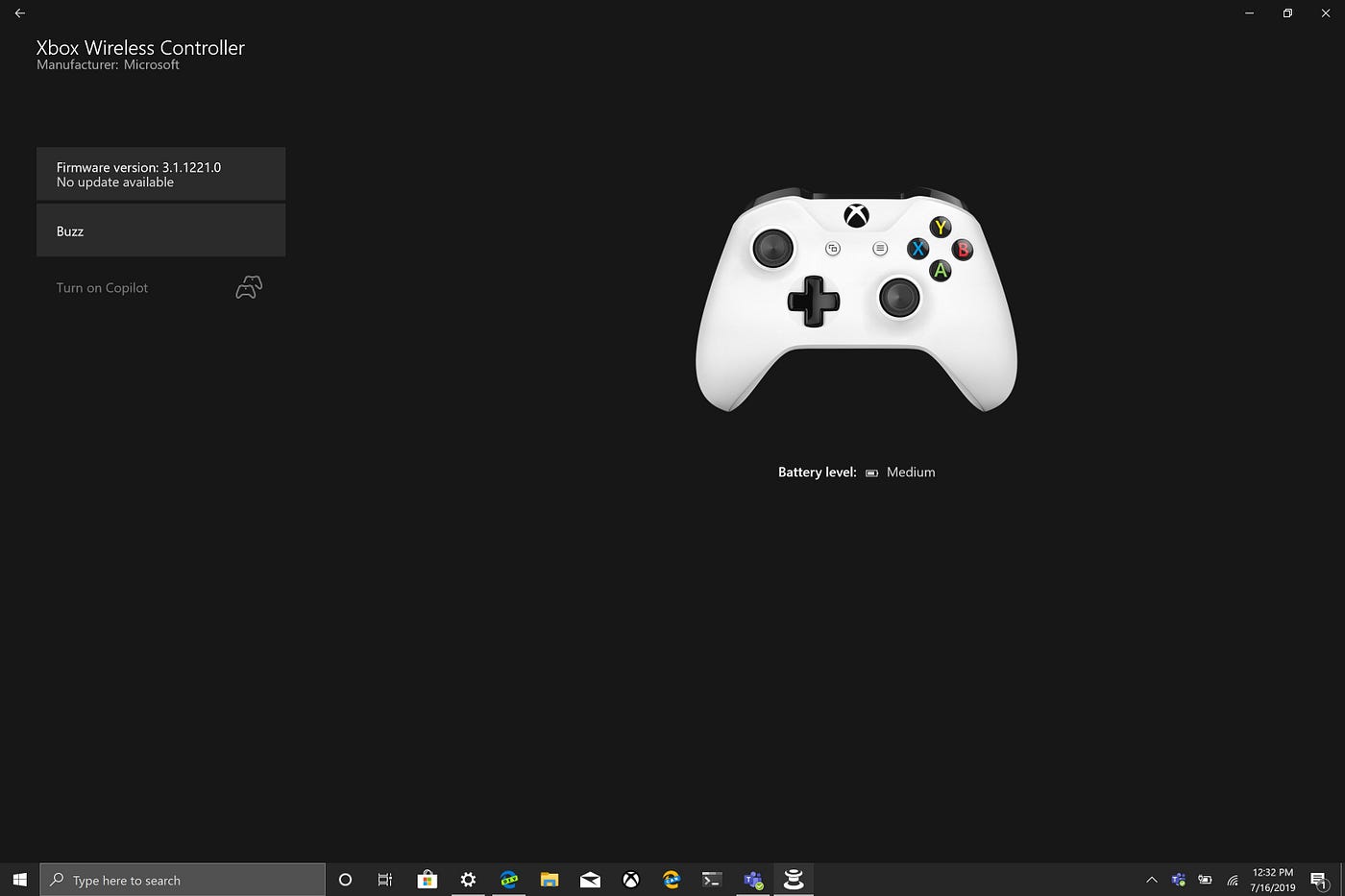The width and height of the screenshot is (1345, 896).
Task: Click the Wi-Fi icon in the system tray
Action: 1232,880
